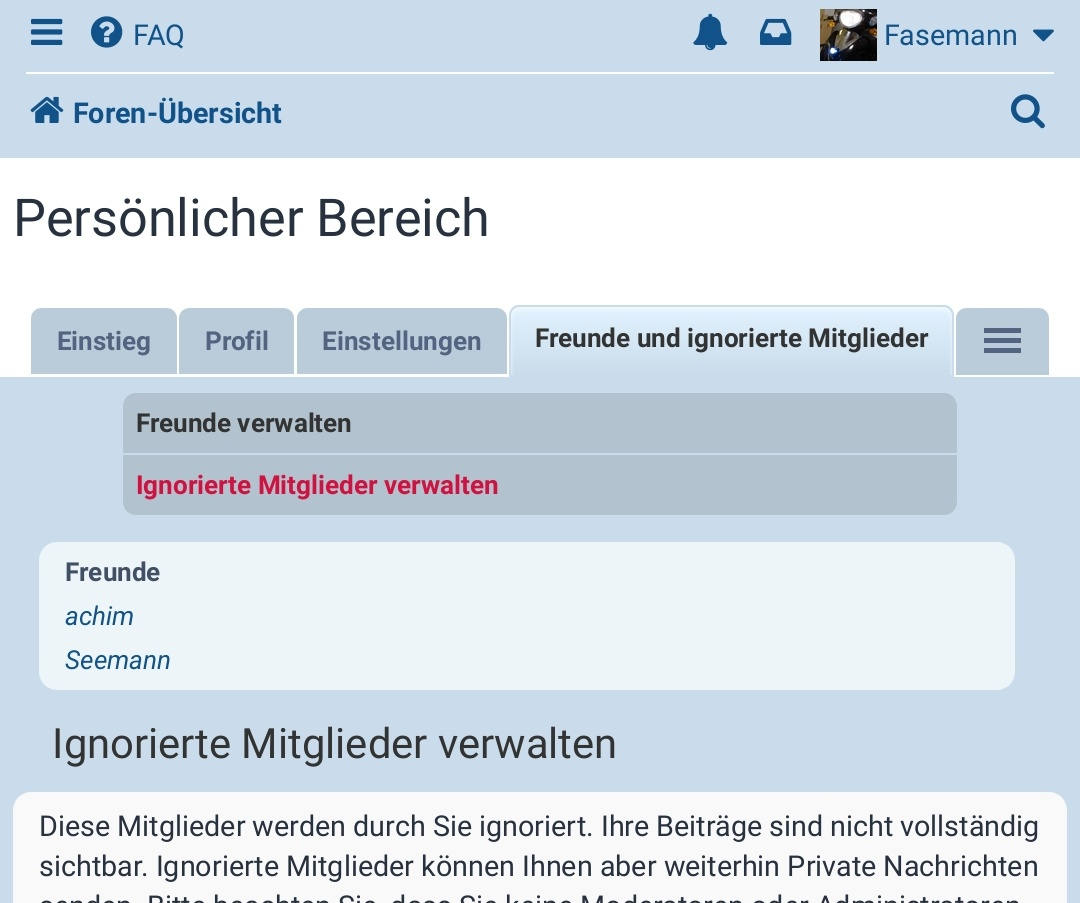The height and width of the screenshot is (903, 1080).
Task: Open the Einstellungen tab
Action: pyautogui.click(x=401, y=341)
